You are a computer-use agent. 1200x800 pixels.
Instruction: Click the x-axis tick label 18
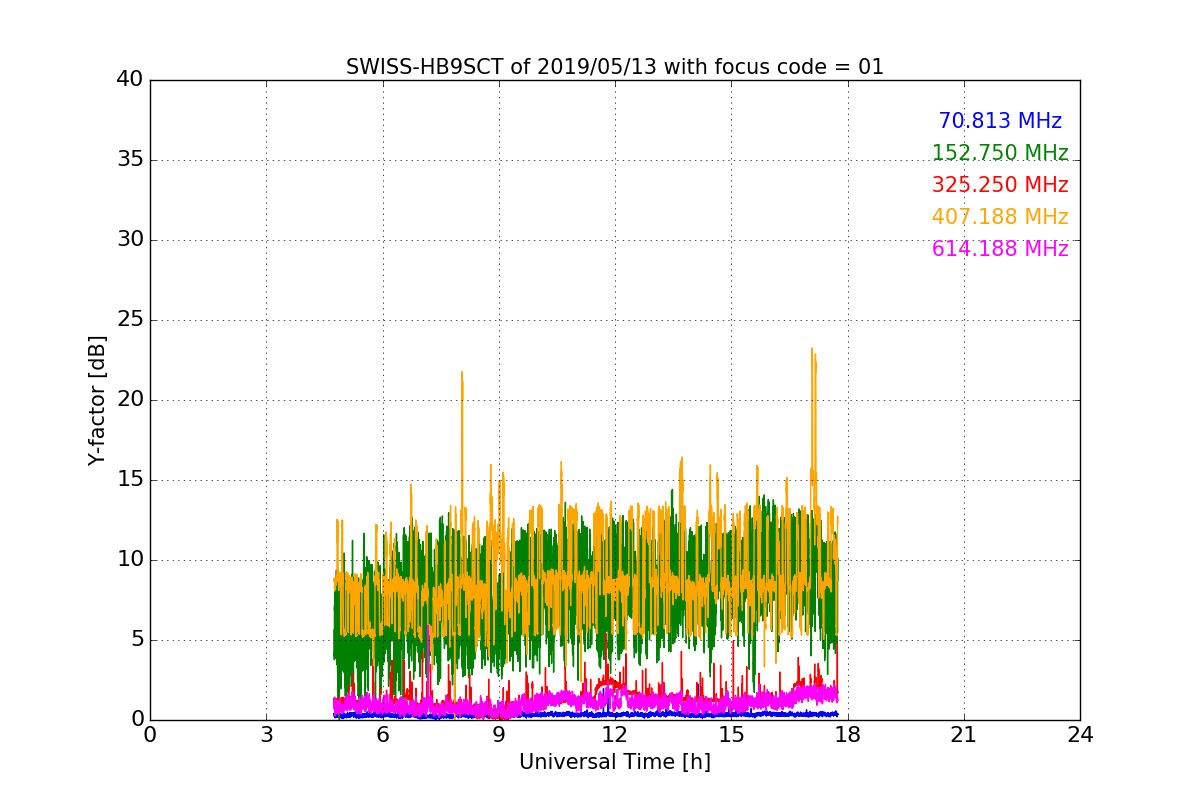[848, 735]
